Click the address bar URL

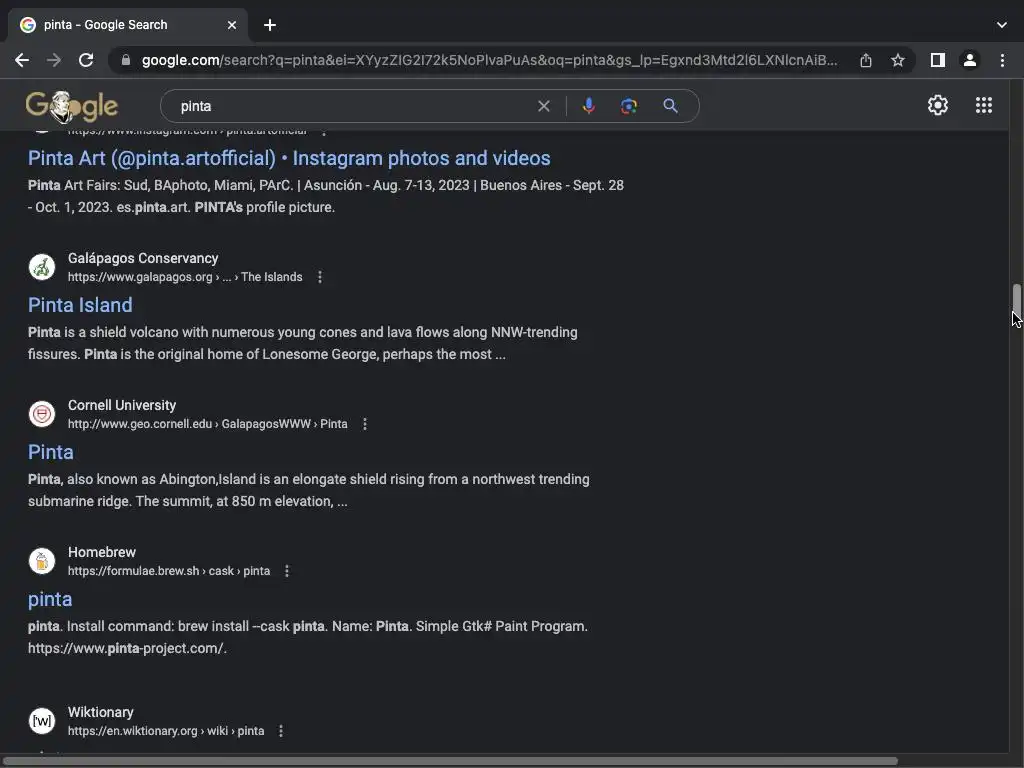pyautogui.click(x=490, y=60)
